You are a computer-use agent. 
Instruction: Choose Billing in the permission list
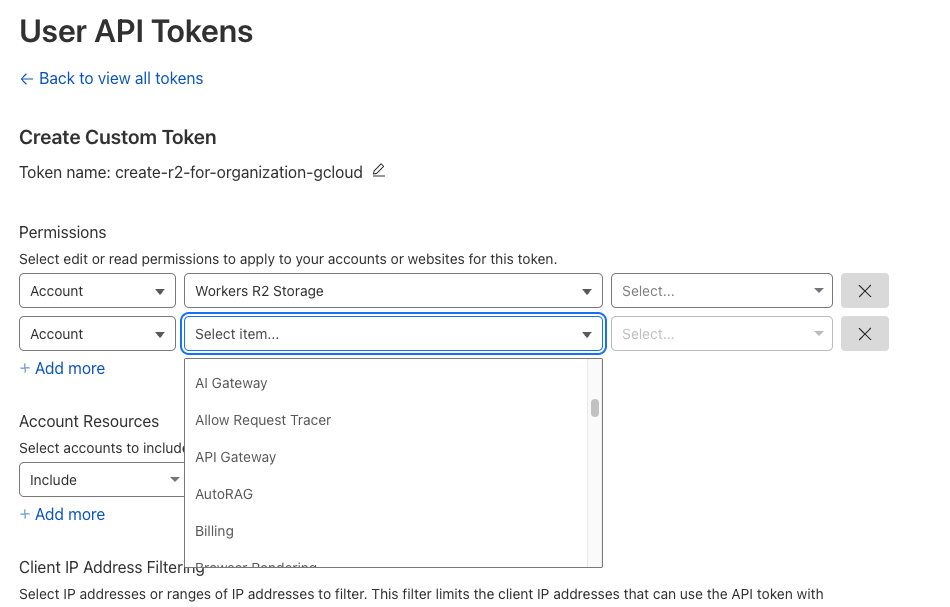click(x=214, y=531)
